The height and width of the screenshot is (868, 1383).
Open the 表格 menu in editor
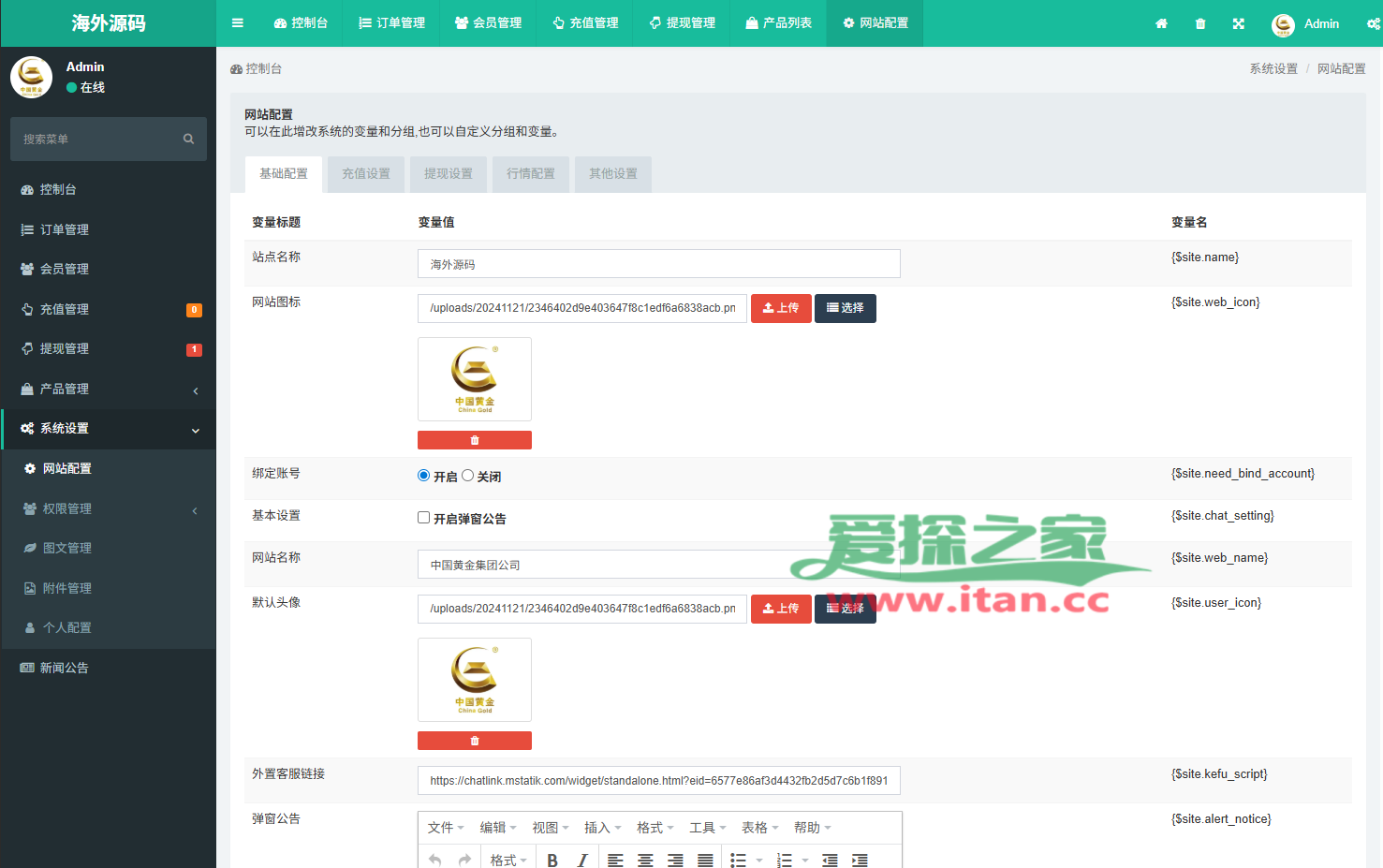click(x=760, y=828)
